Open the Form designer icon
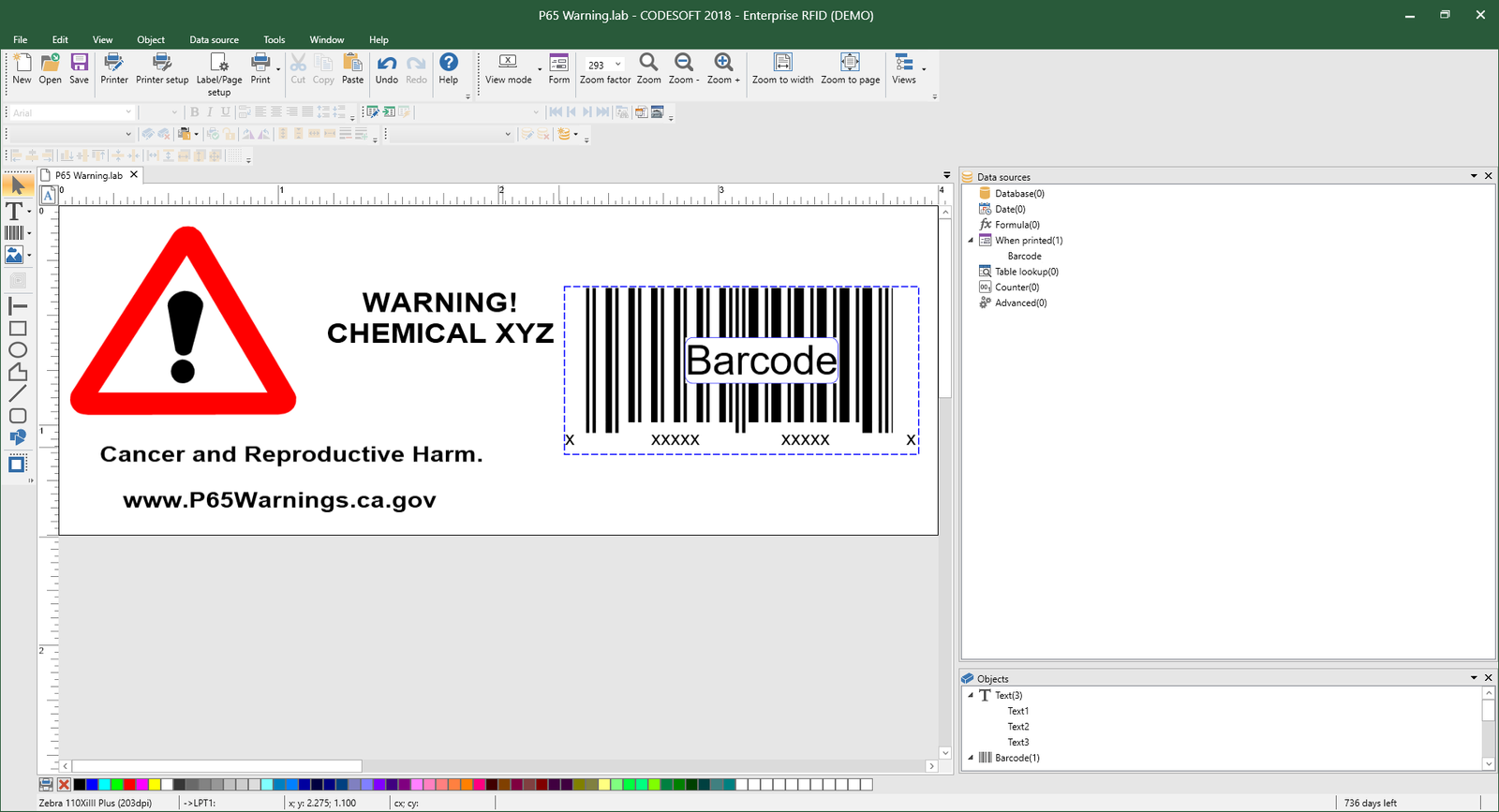 pyautogui.click(x=558, y=63)
